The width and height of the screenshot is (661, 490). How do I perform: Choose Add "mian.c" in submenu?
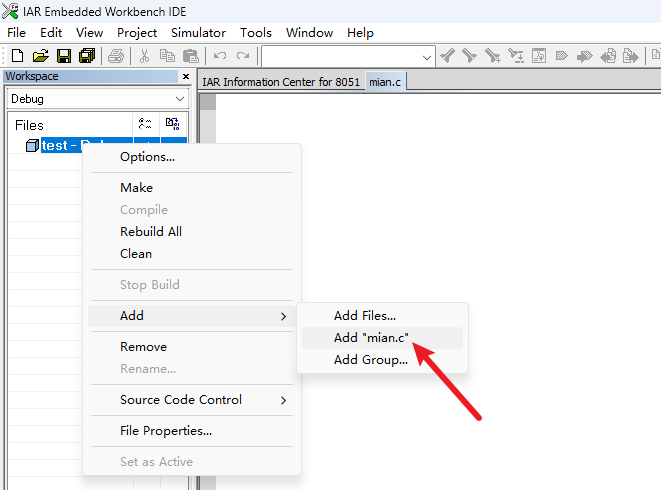point(382,338)
